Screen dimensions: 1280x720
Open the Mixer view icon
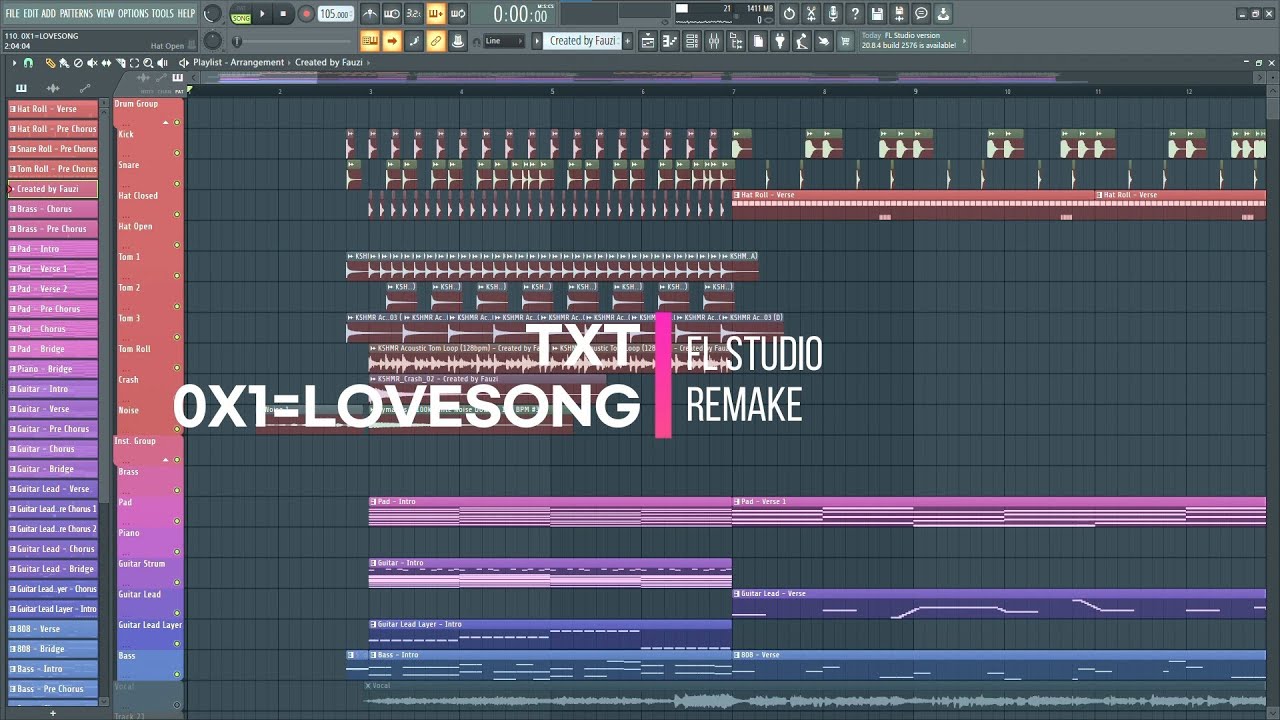pyautogui.click(x=714, y=41)
